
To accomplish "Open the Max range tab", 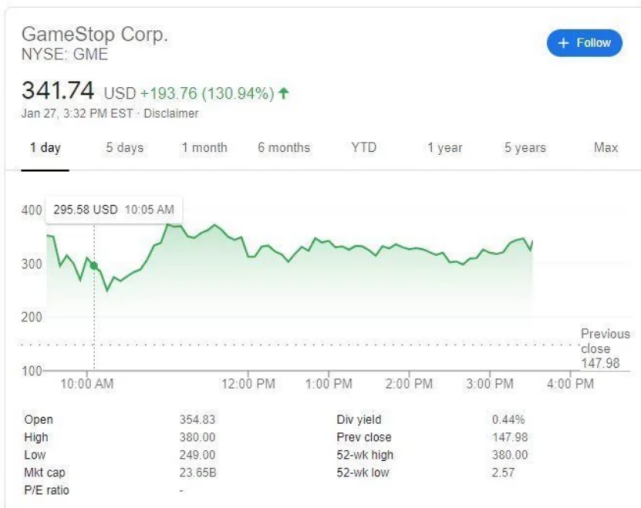I will pyautogui.click(x=606, y=148).
